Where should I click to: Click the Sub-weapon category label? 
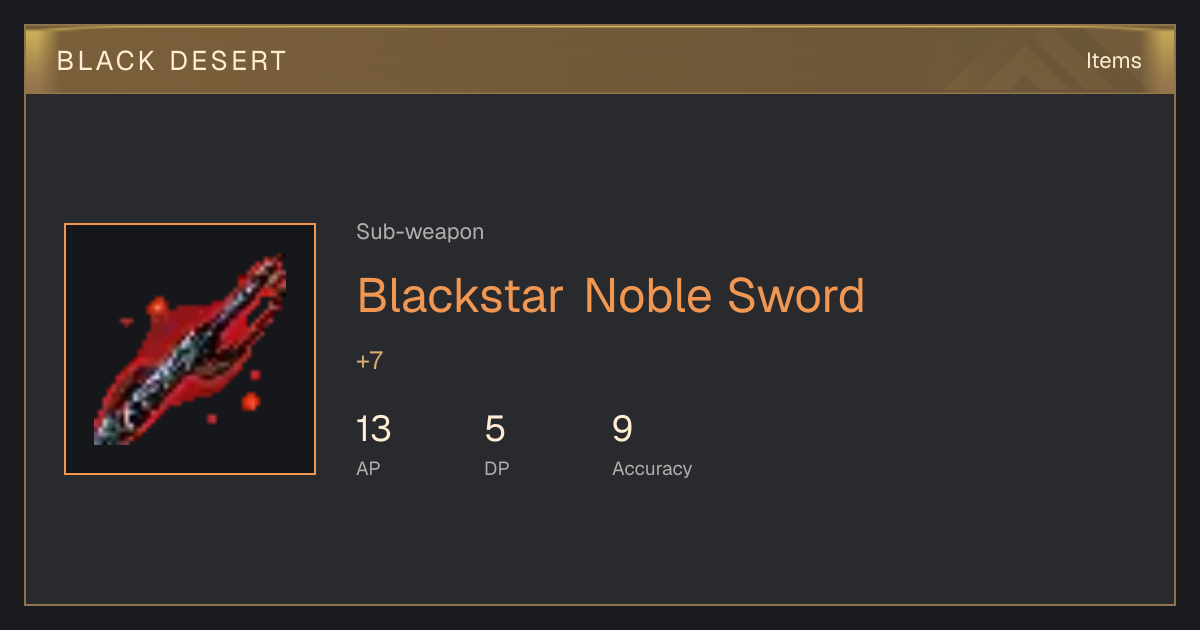(420, 232)
